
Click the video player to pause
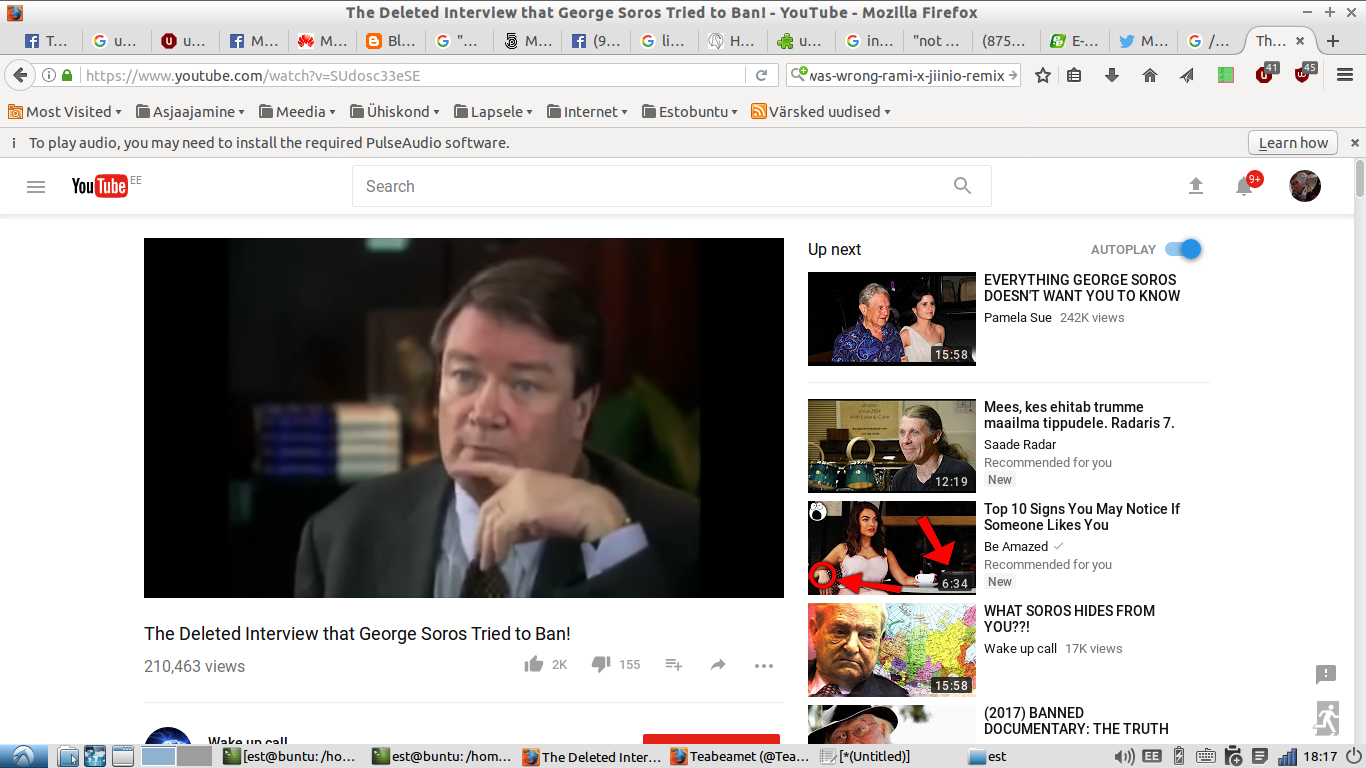(464, 418)
